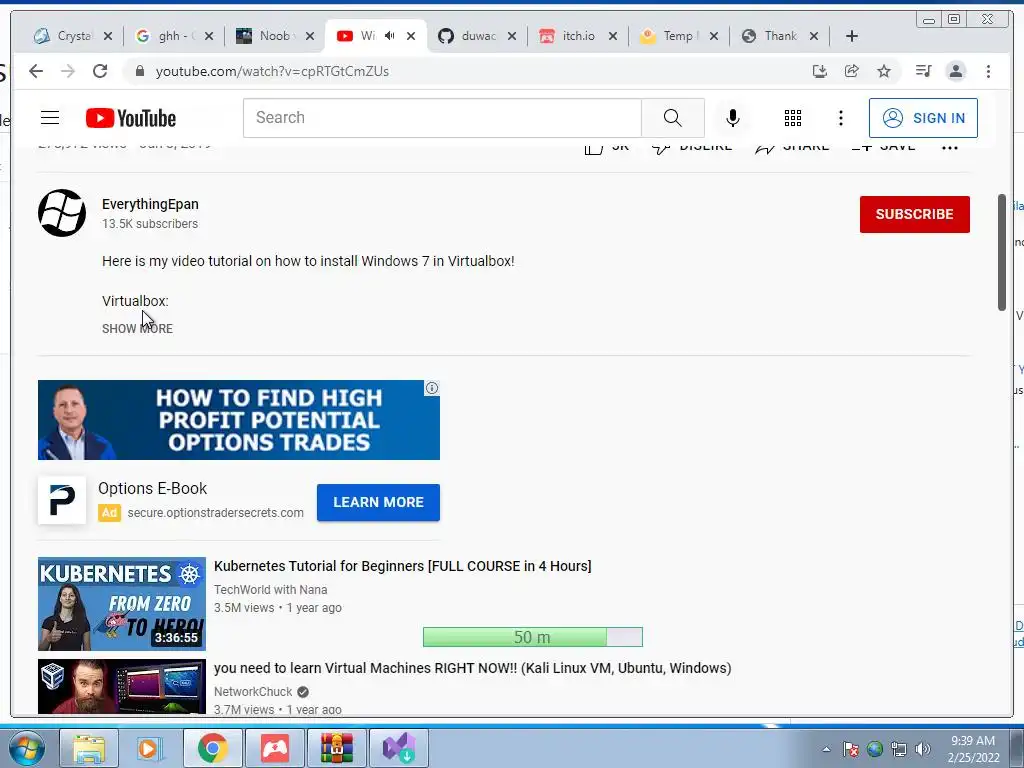Screen dimensions: 1024x768
Task: Click the magnifier search button
Action: pyautogui.click(x=673, y=118)
